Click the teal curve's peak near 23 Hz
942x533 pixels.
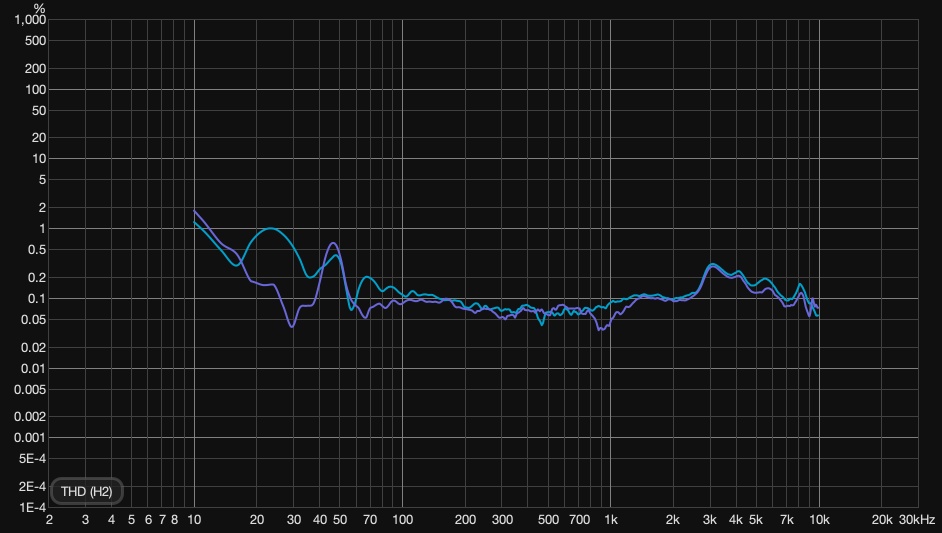pyautogui.click(x=271, y=228)
